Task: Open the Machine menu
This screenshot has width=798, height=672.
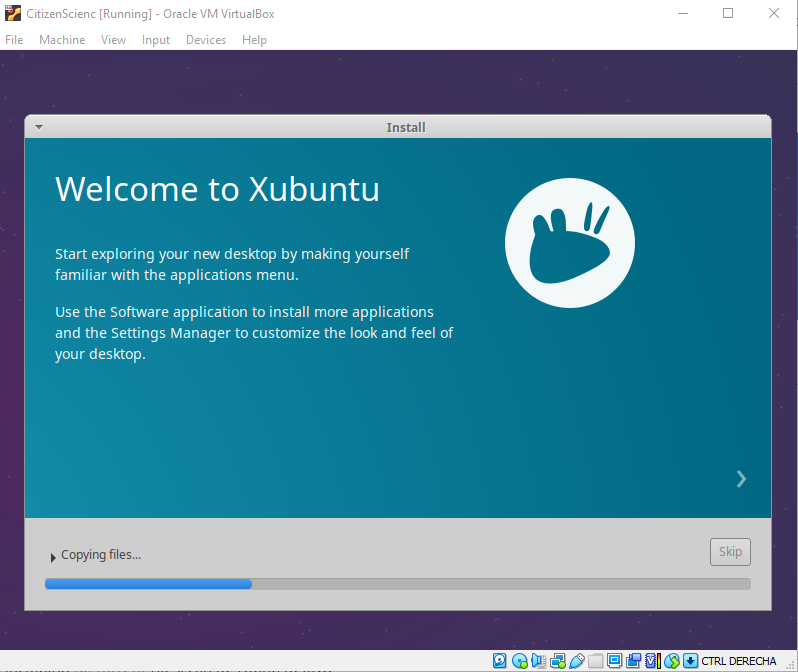Action: (x=62, y=40)
